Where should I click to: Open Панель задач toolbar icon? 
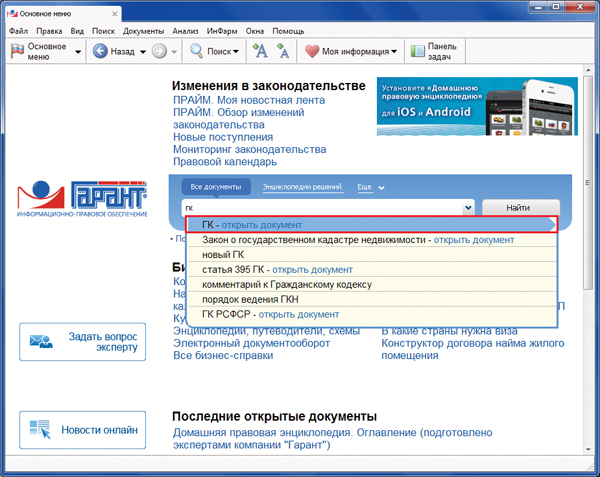point(415,51)
